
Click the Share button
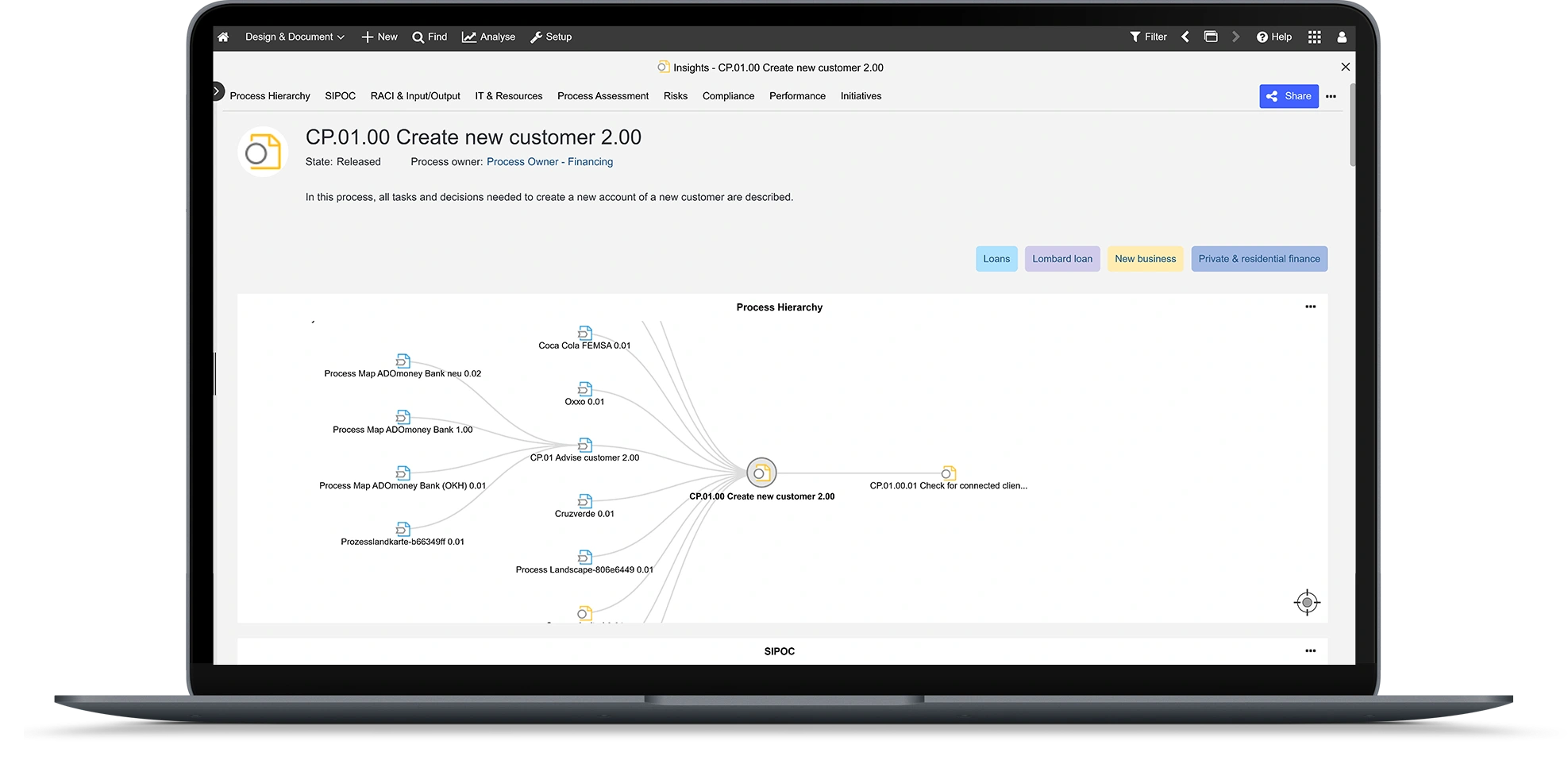click(x=1289, y=96)
